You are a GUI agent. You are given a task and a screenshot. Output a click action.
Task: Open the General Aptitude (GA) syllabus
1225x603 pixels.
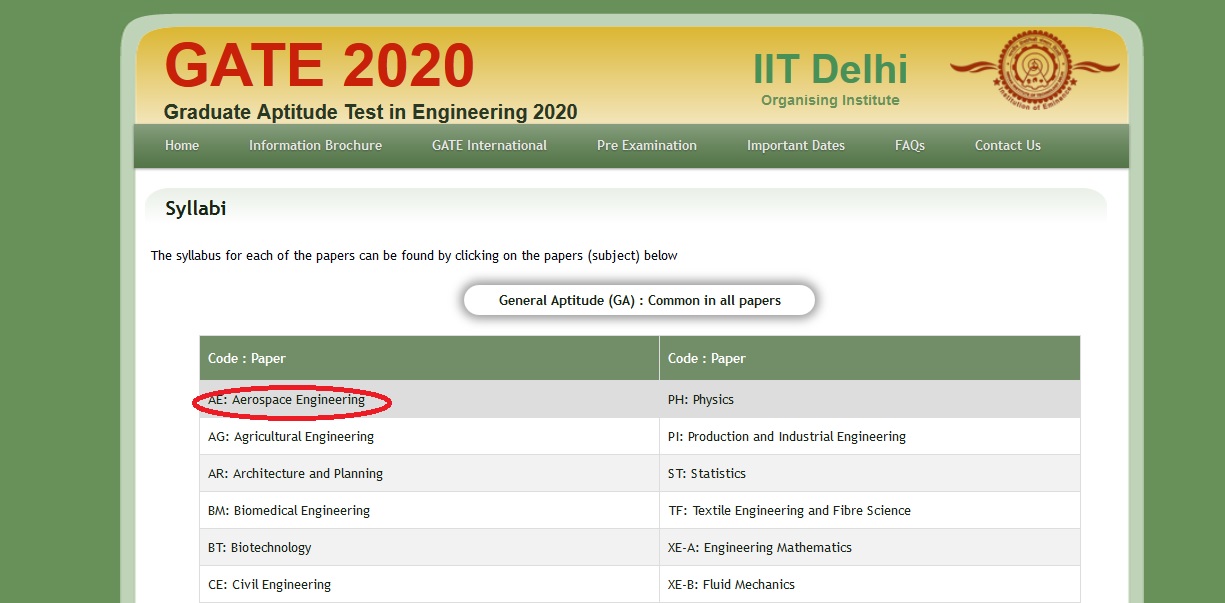click(x=639, y=299)
